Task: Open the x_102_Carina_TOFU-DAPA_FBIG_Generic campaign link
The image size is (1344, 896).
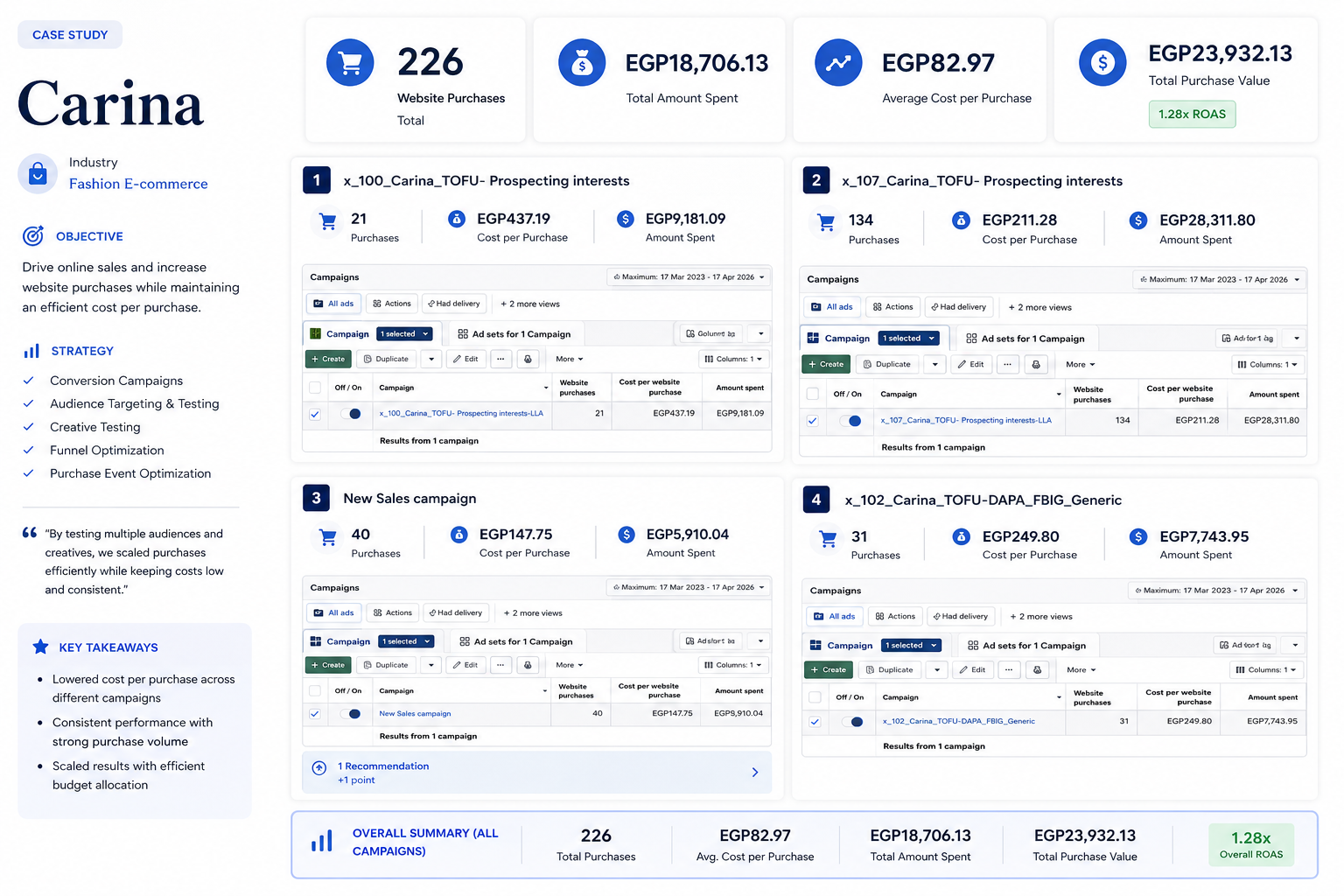Action: 959,722
